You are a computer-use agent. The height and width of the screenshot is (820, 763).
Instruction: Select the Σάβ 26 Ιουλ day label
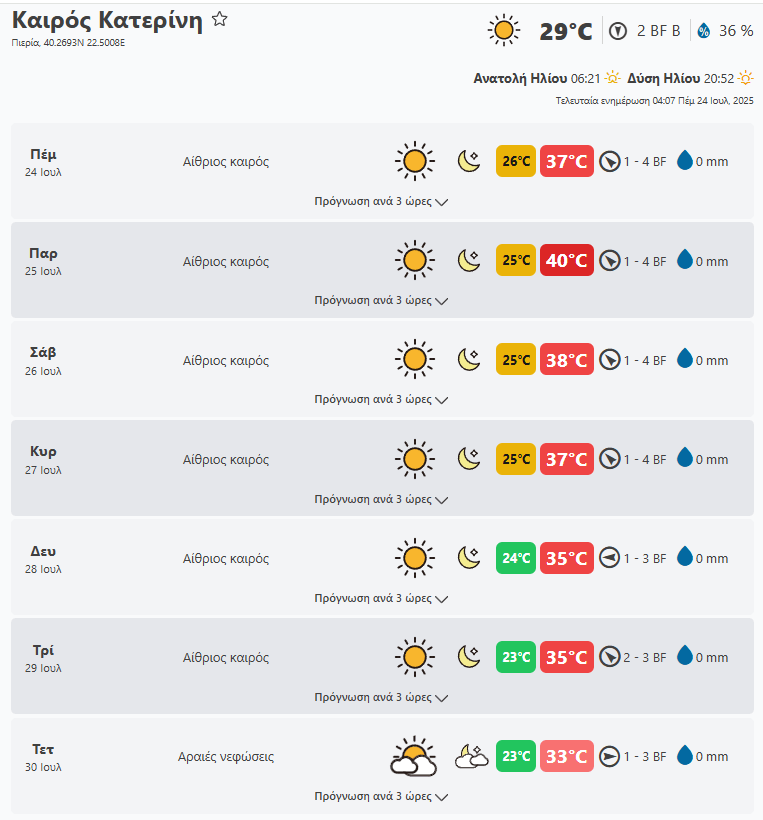coord(44,360)
